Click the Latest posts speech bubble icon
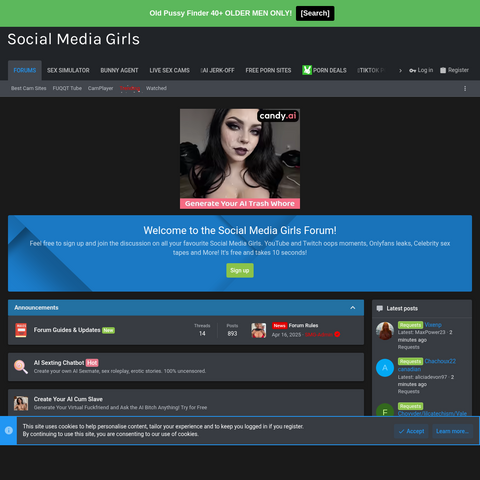The image size is (480, 480). click(x=379, y=308)
